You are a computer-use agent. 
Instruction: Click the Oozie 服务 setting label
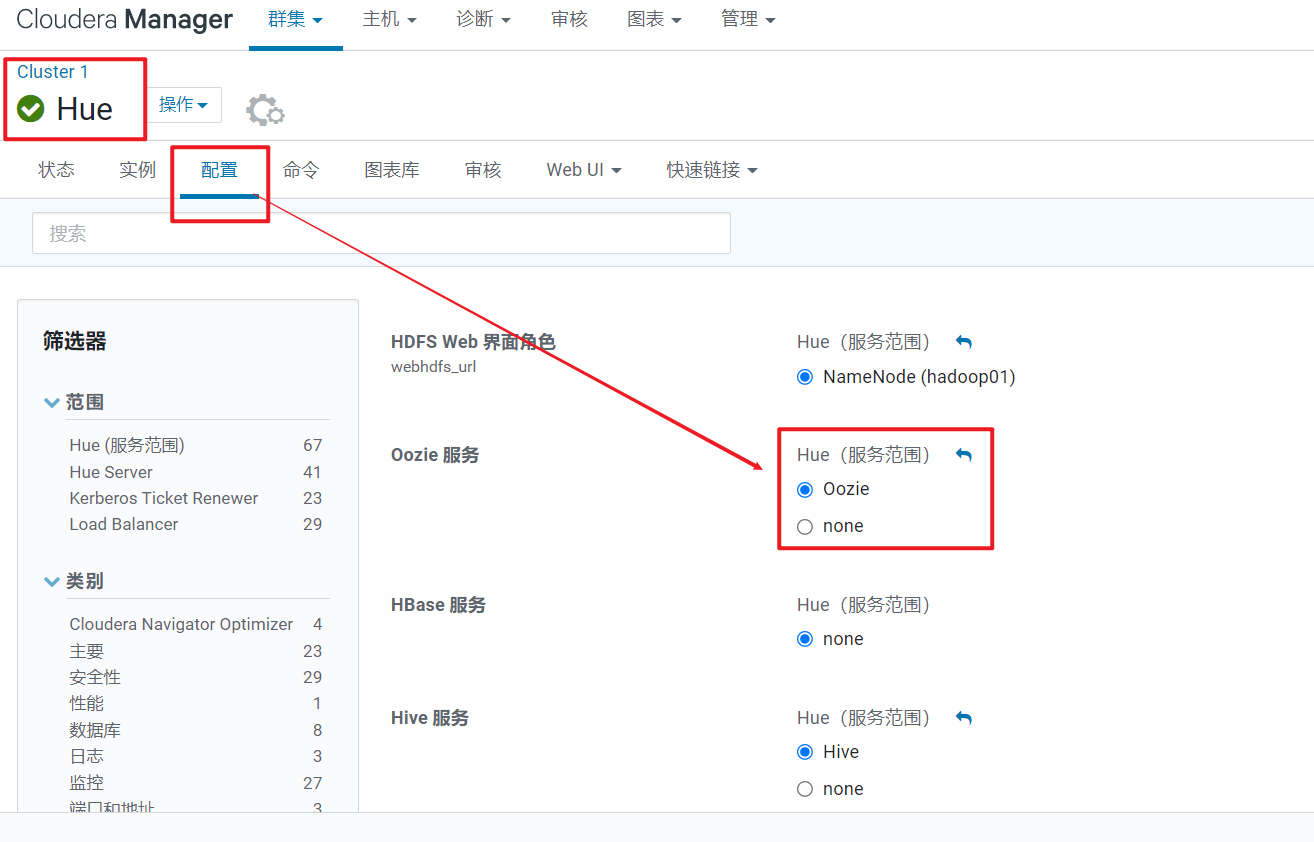435,455
